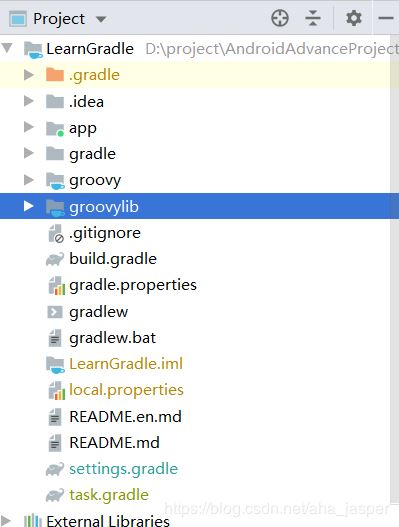Select the task.gradle file name
Viewport: 399px width, 527px height.
point(109,496)
